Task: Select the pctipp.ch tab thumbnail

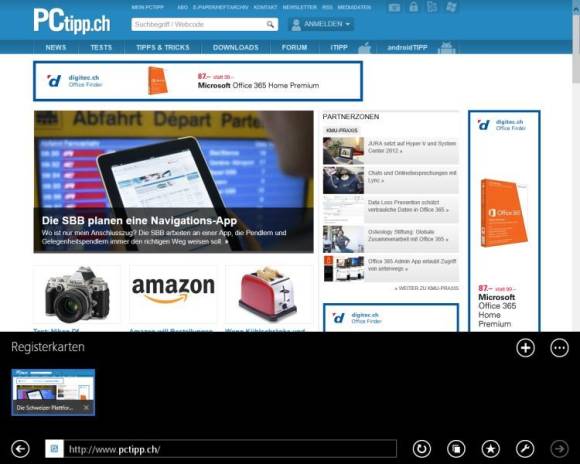Action: tap(53, 392)
